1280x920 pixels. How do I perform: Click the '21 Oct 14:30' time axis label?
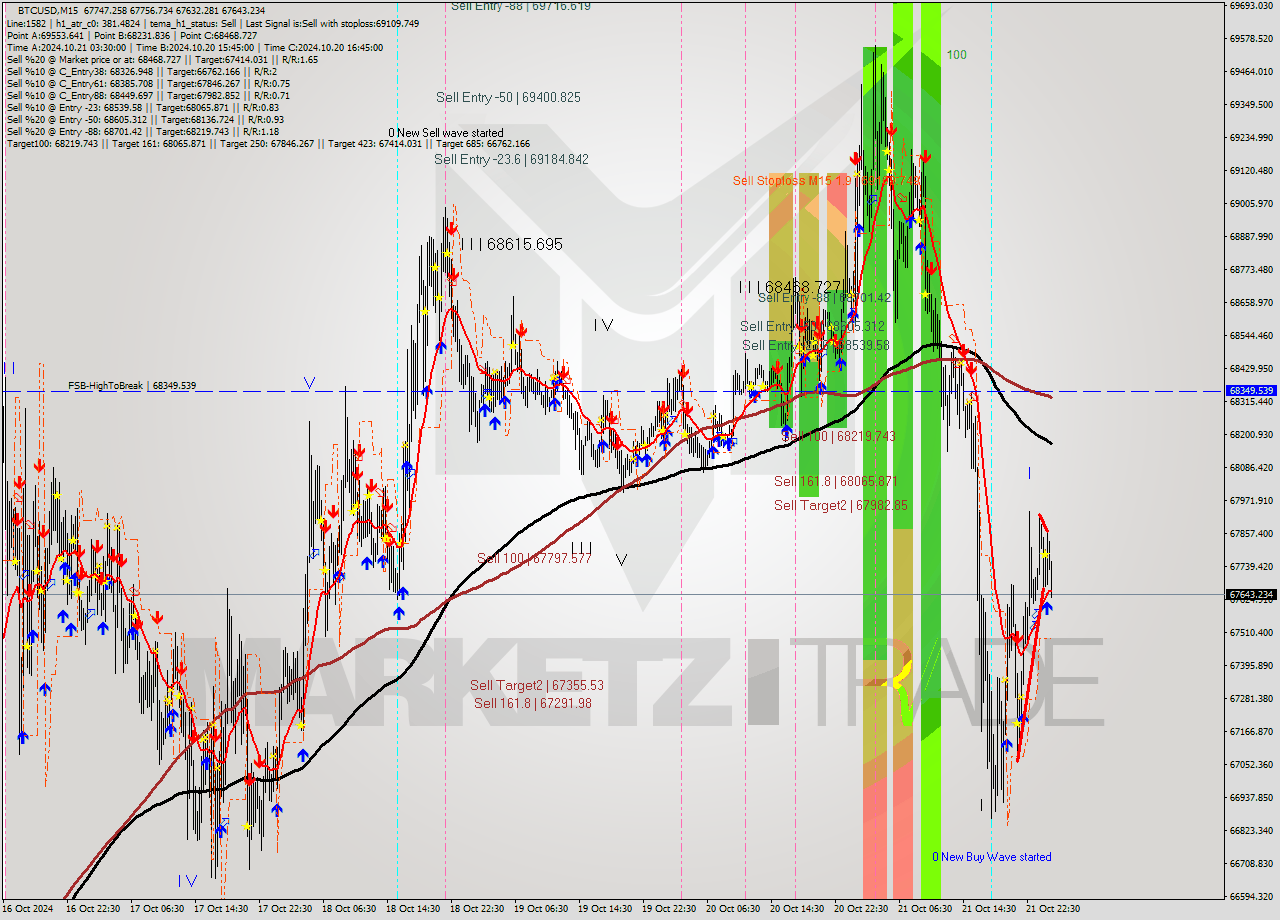(x=989, y=909)
